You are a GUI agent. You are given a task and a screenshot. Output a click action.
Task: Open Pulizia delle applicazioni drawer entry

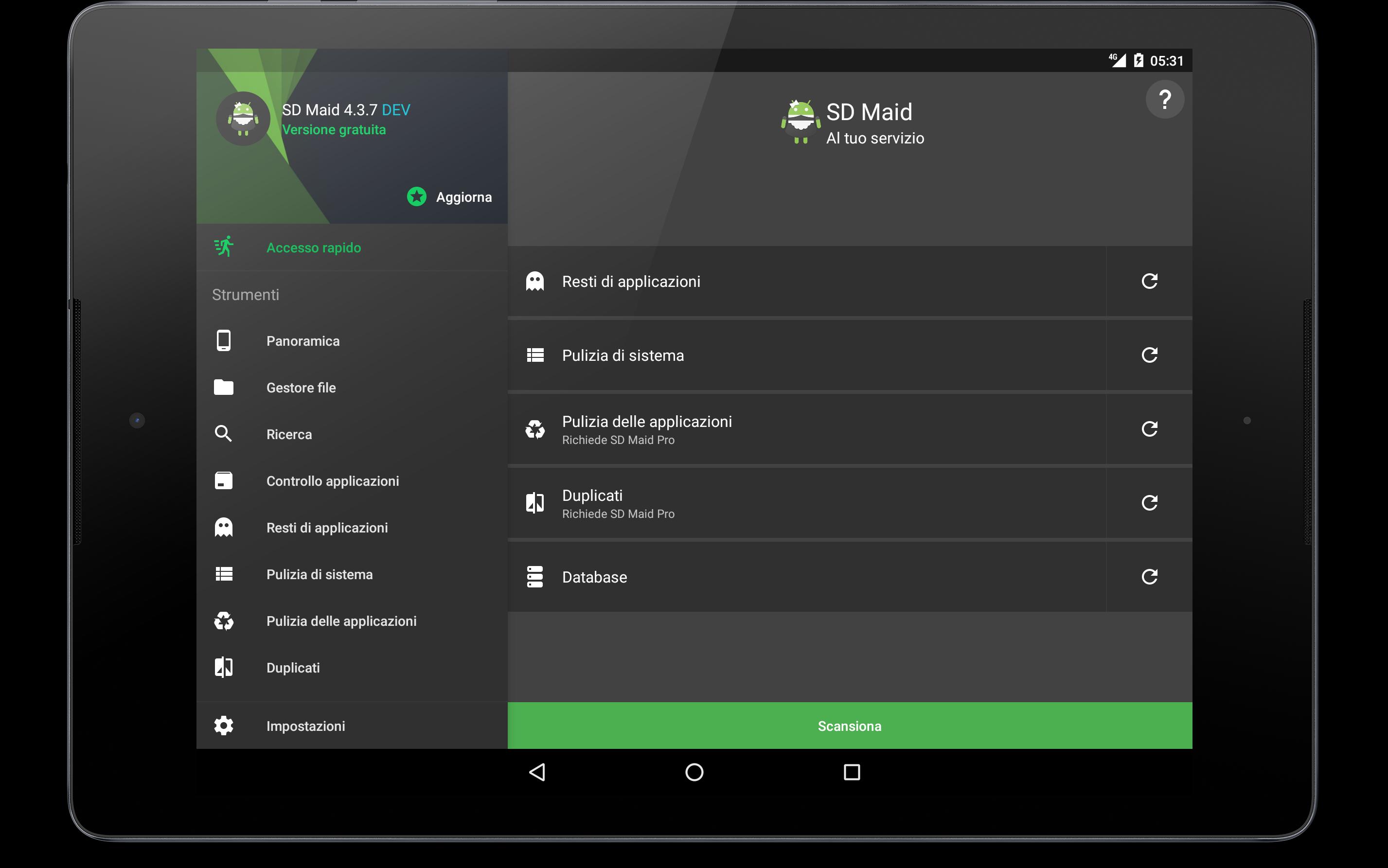(352, 621)
